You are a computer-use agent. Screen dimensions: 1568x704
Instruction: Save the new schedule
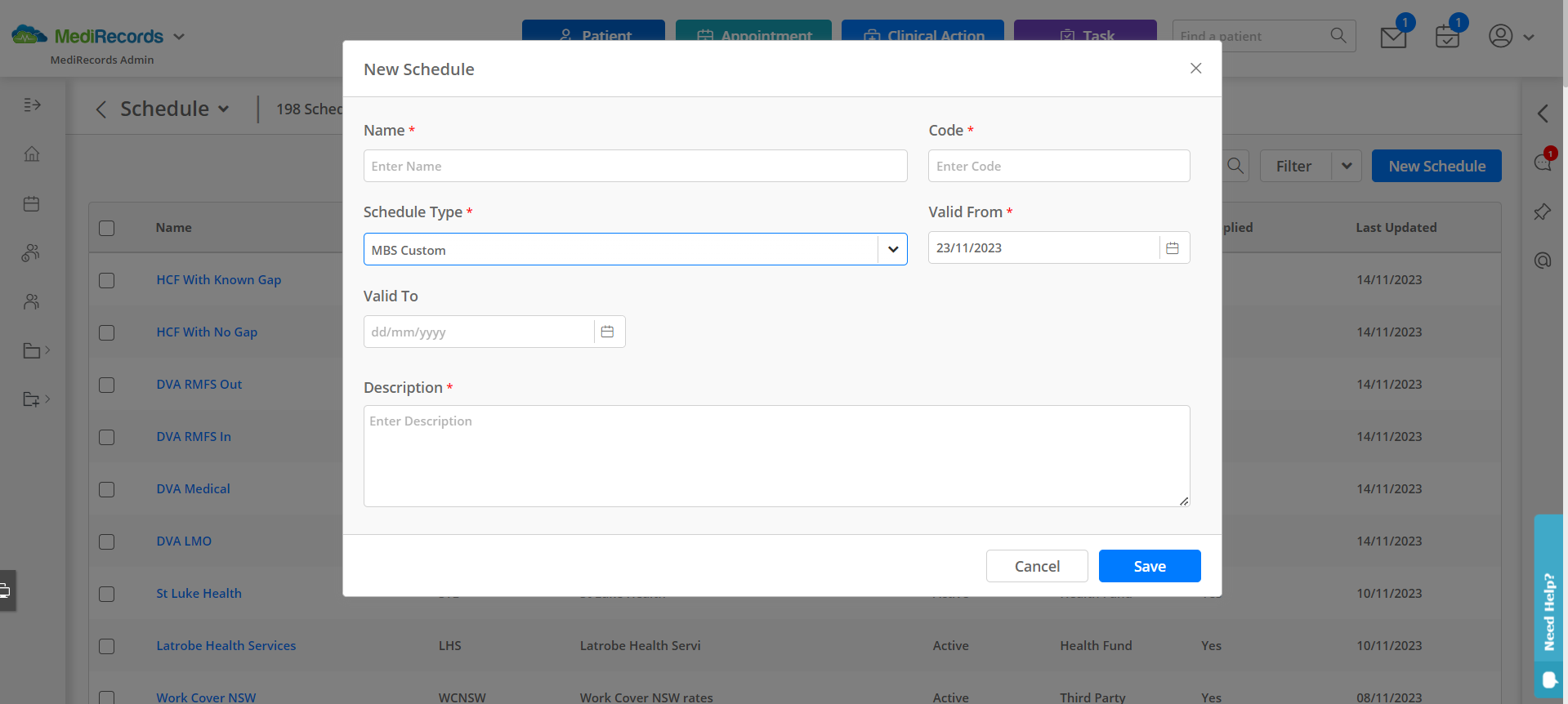tap(1150, 566)
